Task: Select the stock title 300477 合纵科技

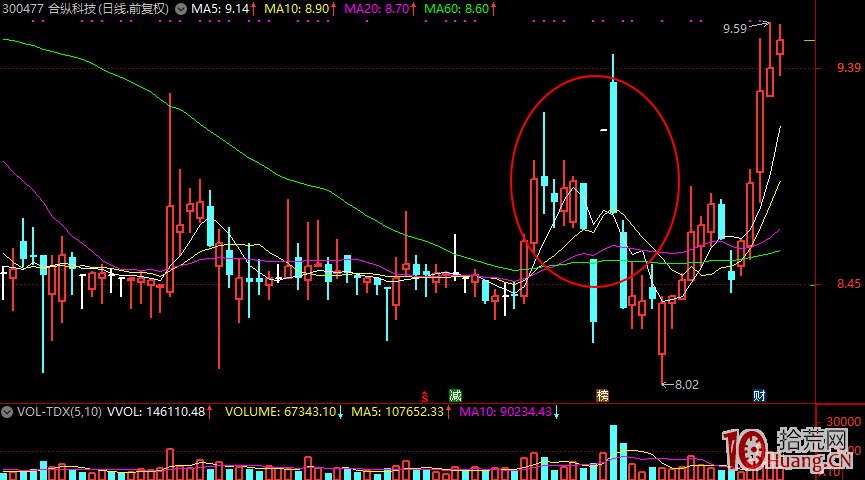Action: coord(49,9)
